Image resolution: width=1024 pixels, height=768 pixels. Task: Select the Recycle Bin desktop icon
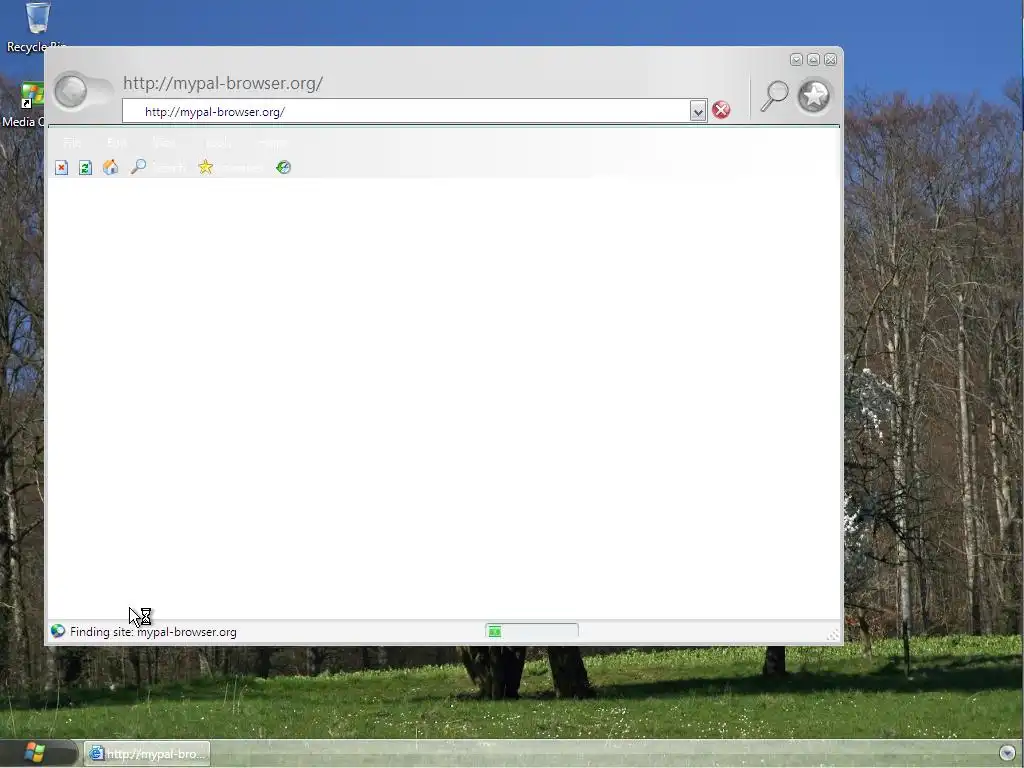click(37, 27)
